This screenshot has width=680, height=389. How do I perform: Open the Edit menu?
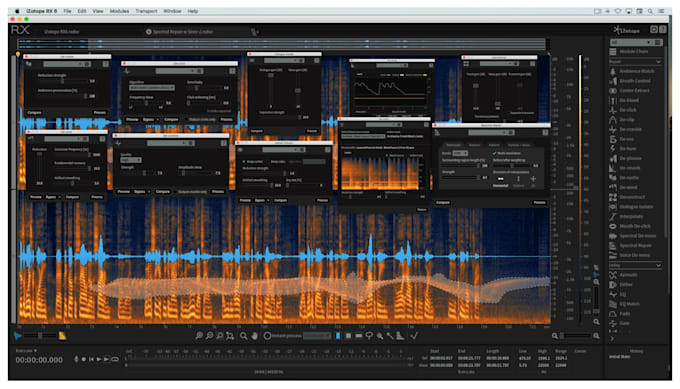(82, 11)
